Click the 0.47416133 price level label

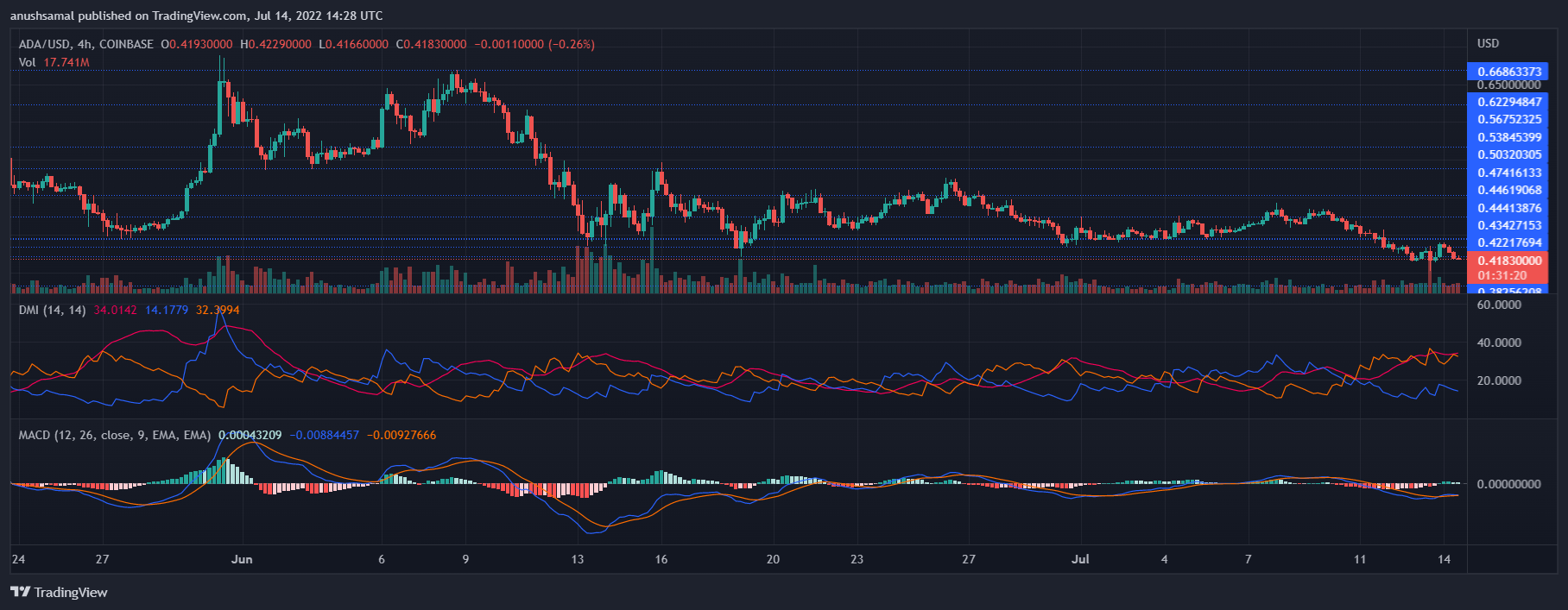point(1508,173)
